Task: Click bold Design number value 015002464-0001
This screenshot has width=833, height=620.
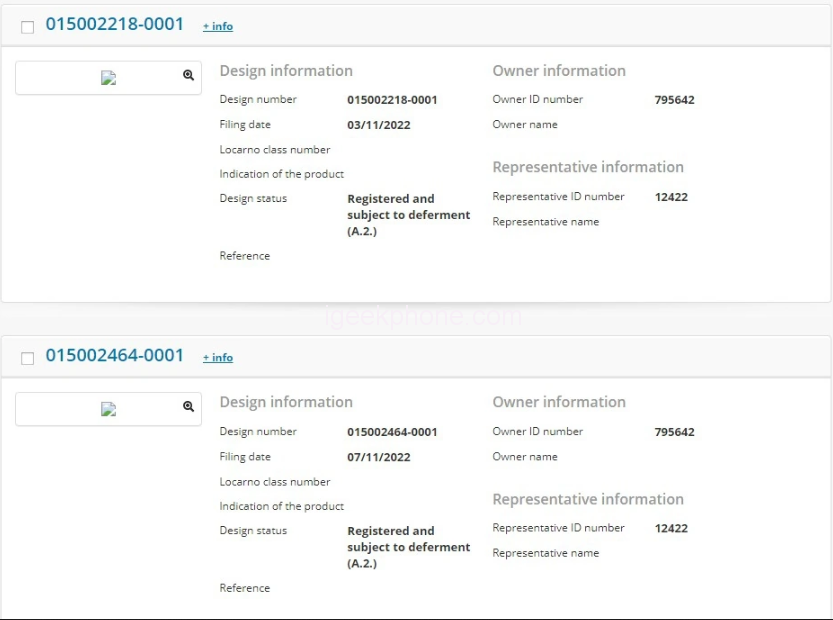Action: (x=392, y=432)
